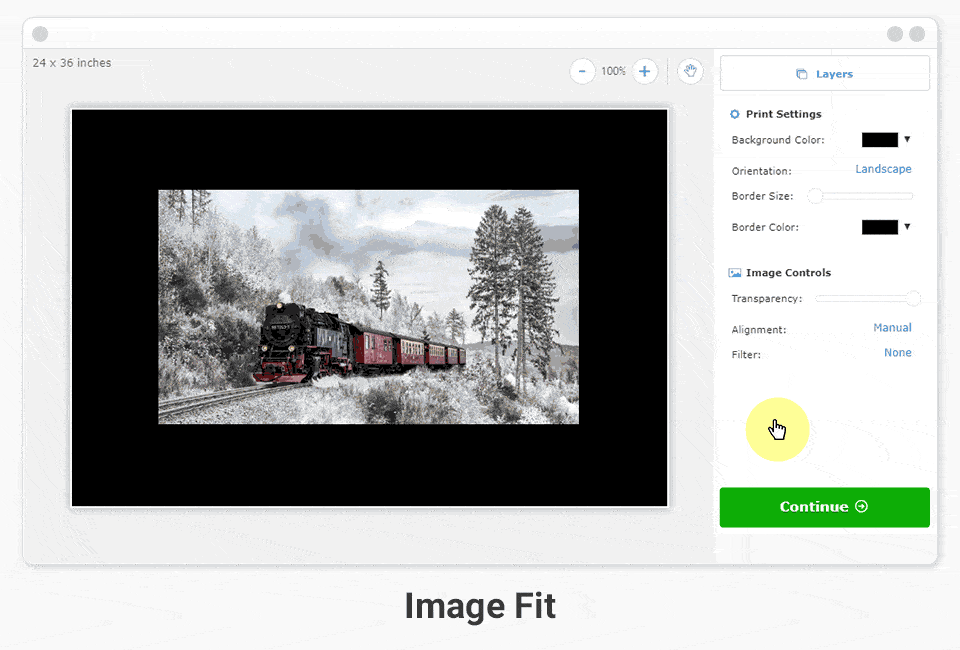The width and height of the screenshot is (960, 650).
Task: Click the Layers panel icon
Action: (x=801, y=73)
